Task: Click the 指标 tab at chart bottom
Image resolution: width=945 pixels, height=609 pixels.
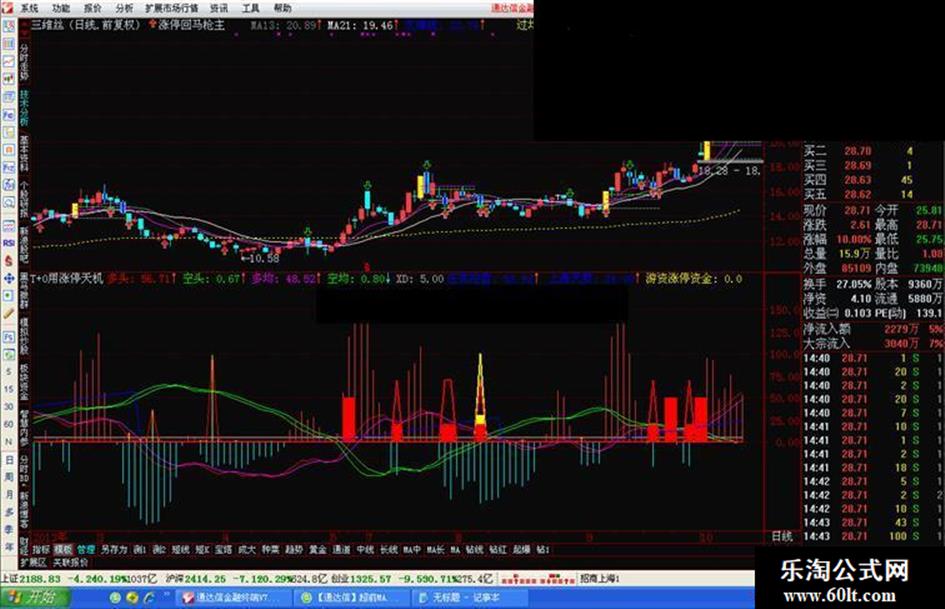Action: (x=42, y=549)
